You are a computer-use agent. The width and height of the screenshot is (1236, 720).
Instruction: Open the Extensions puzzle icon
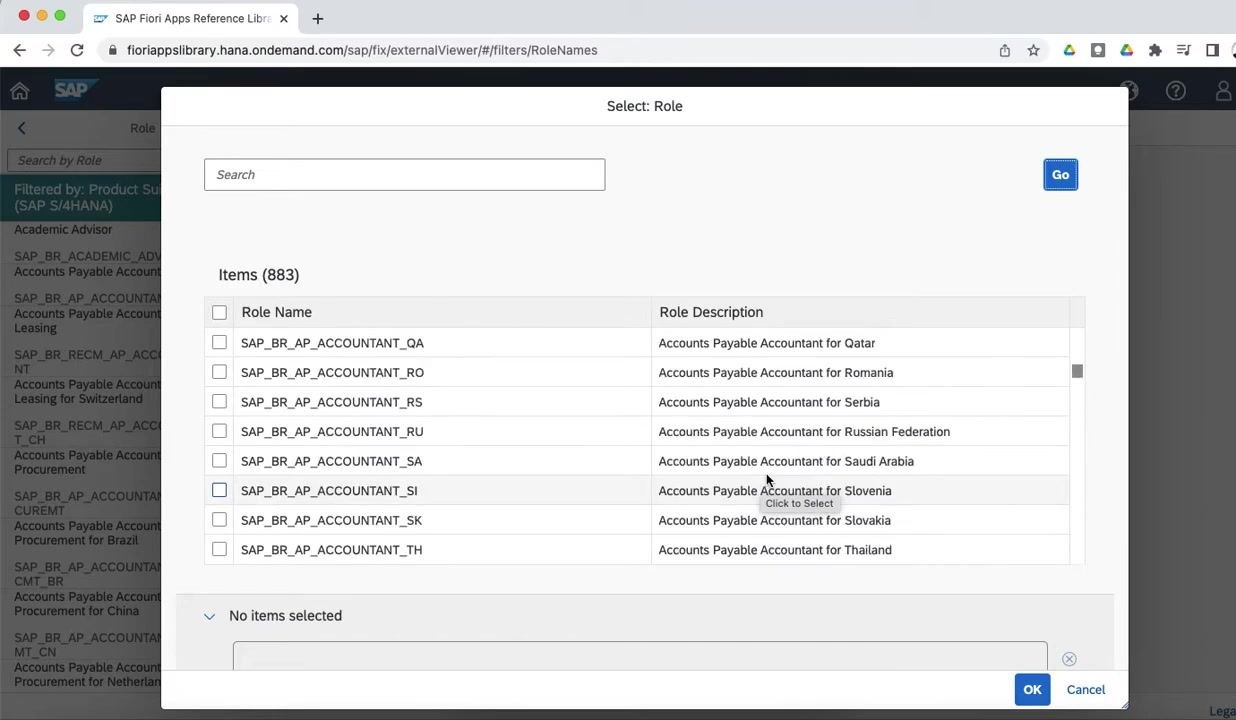[x=1155, y=50]
